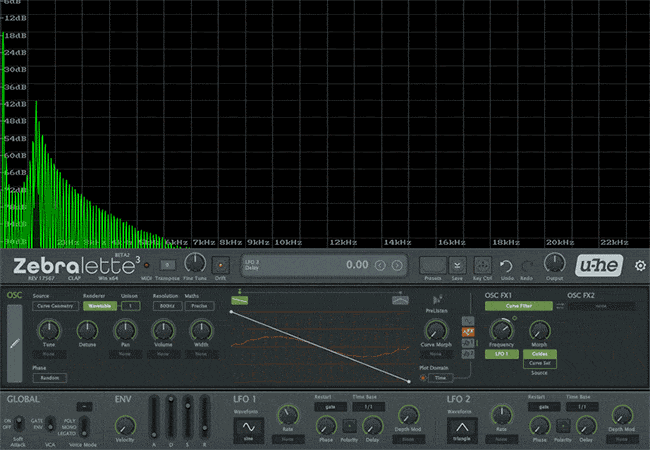The width and height of the screenshot is (650, 450).
Task: Click the Save preset icon
Action: point(457,265)
